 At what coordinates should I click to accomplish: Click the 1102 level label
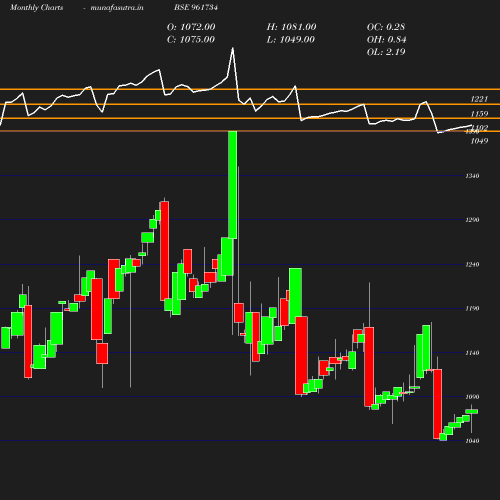tap(479, 128)
